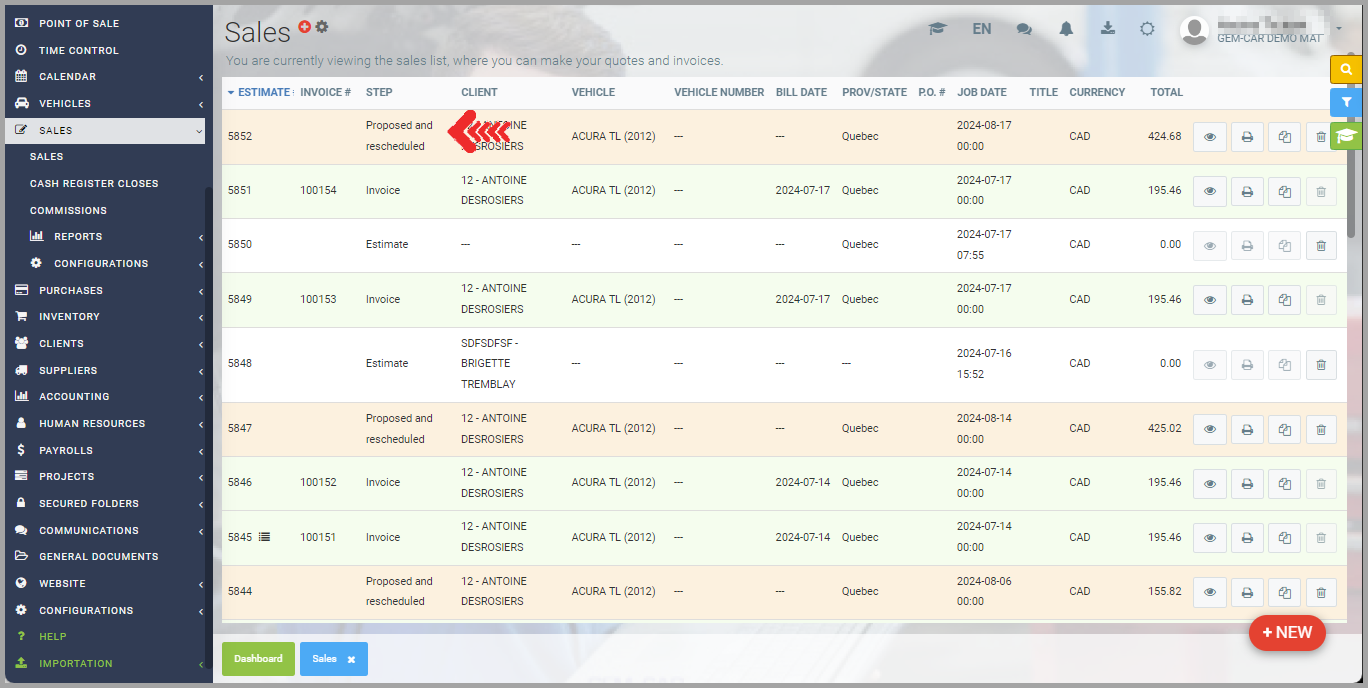The width and height of the screenshot is (1368, 688).
Task: Open the yellow search side button
Action: click(1346, 69)
